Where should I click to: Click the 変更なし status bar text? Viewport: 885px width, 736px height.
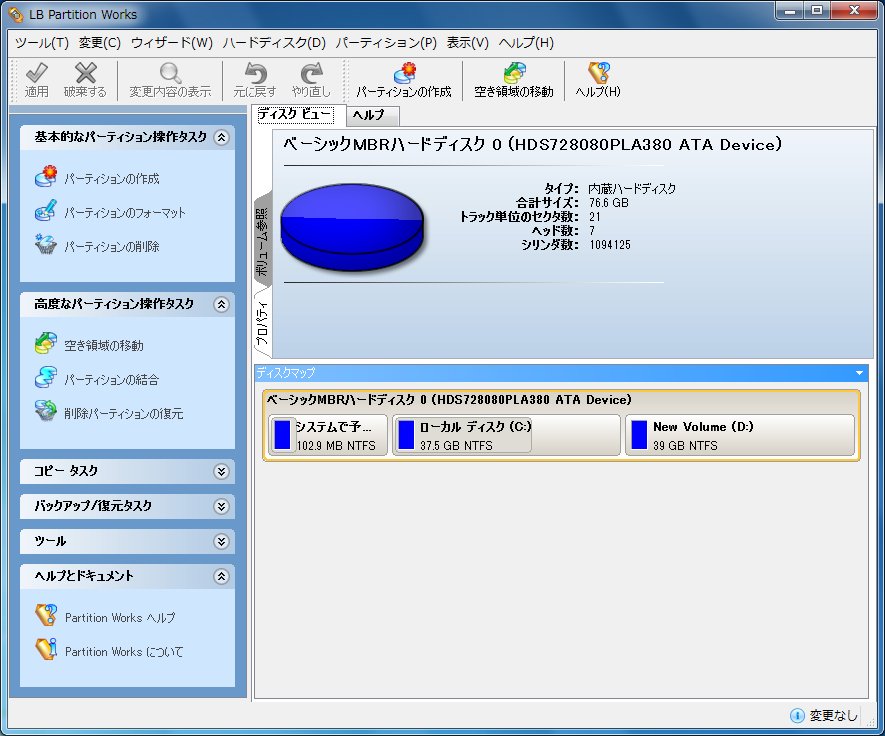833,716
